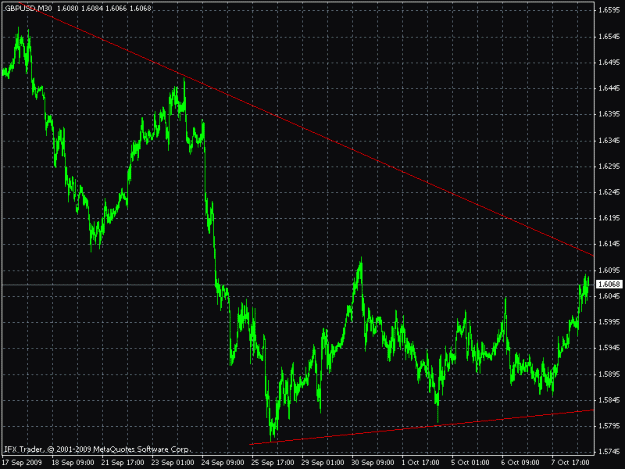Select the descending red upper trendline
The width and height of the screenshot is (625, 469).
pyautogui.click(x=307, y=130)
